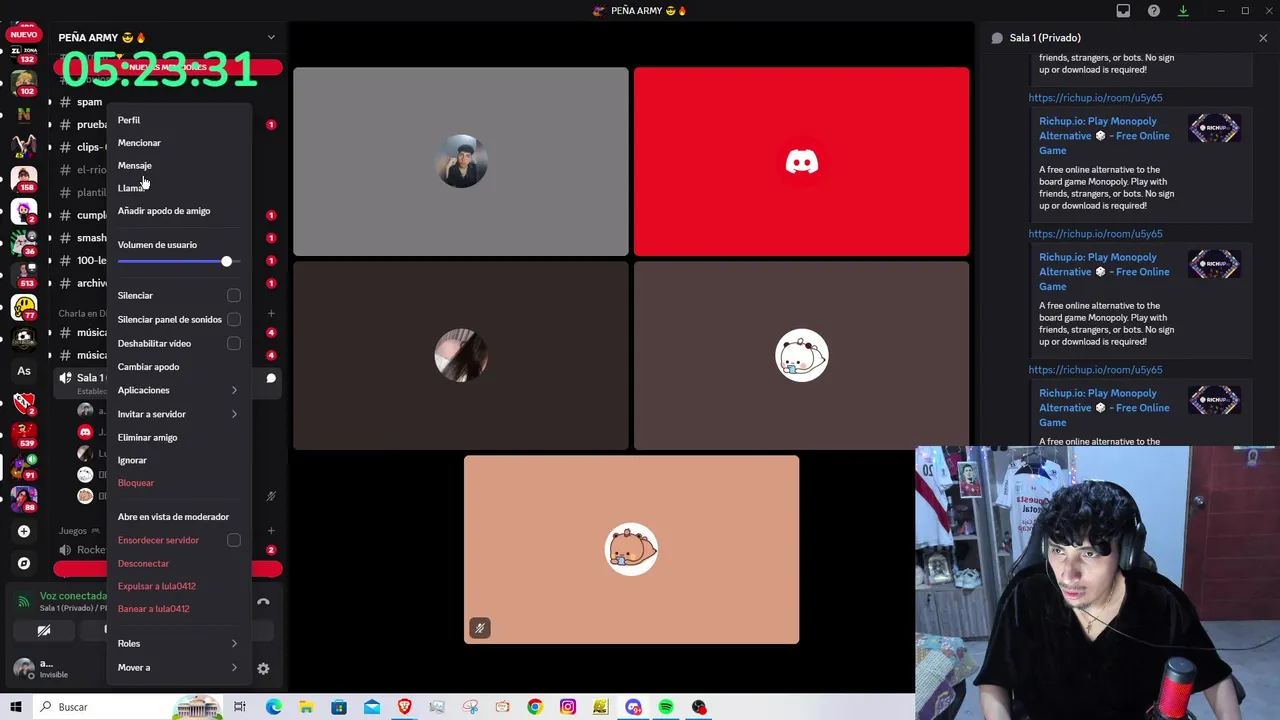The image size is (1280, 720).
Task: Open the Help question mark icon
Action: click(x=1154, y=11)
